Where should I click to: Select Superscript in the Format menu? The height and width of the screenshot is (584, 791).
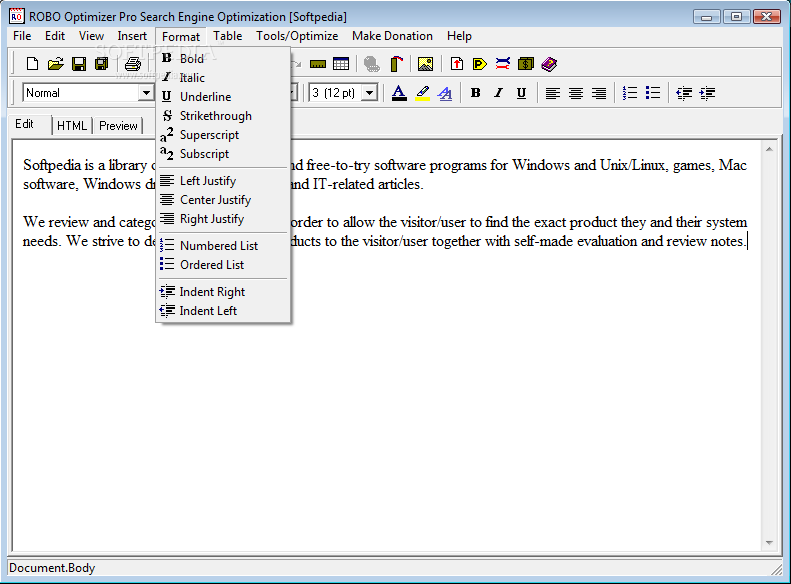[223, 135]
